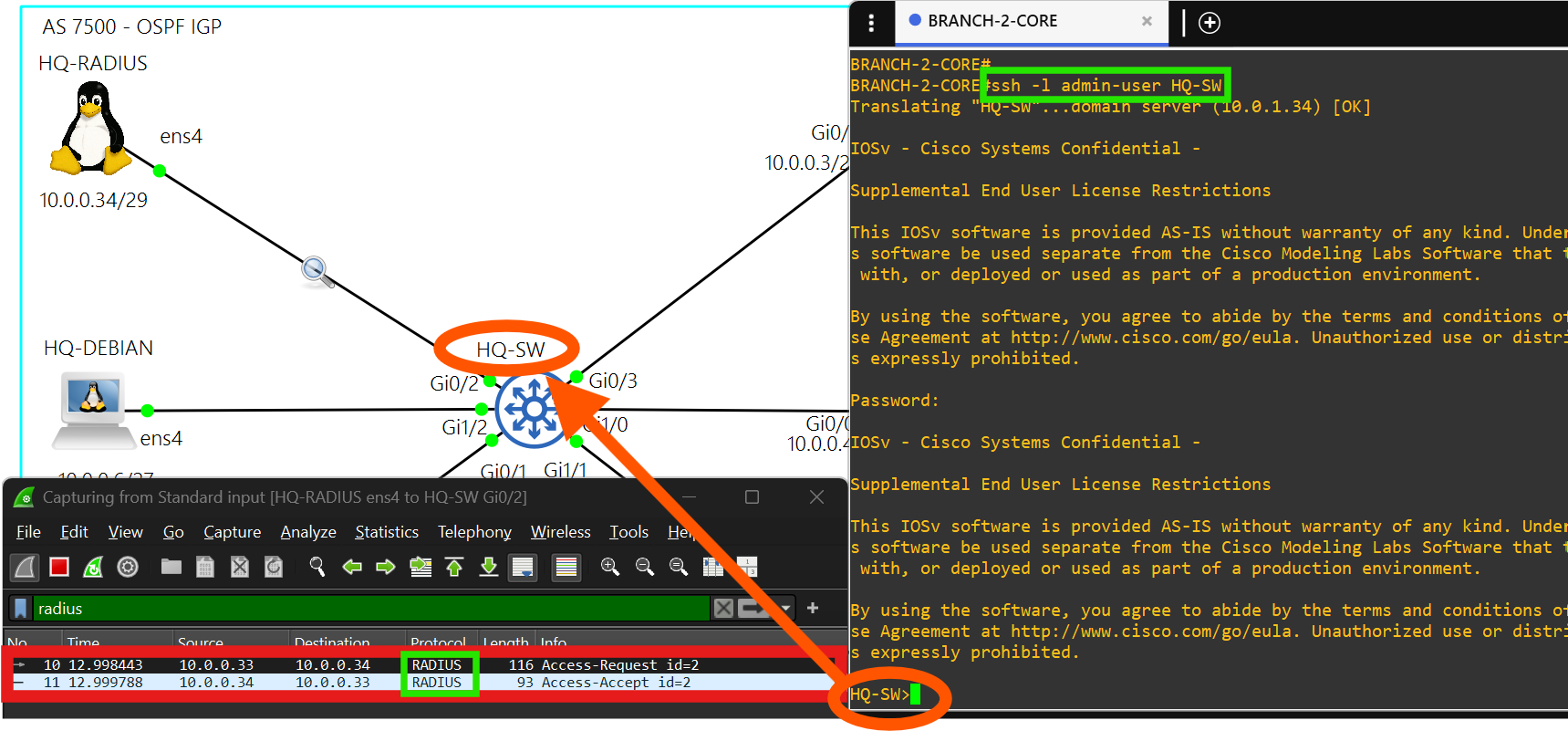Image resolution: width=1568 pixels, height=731 pixels.
Task: Go back to the previous packet
Action: click(x=352, y=568)
